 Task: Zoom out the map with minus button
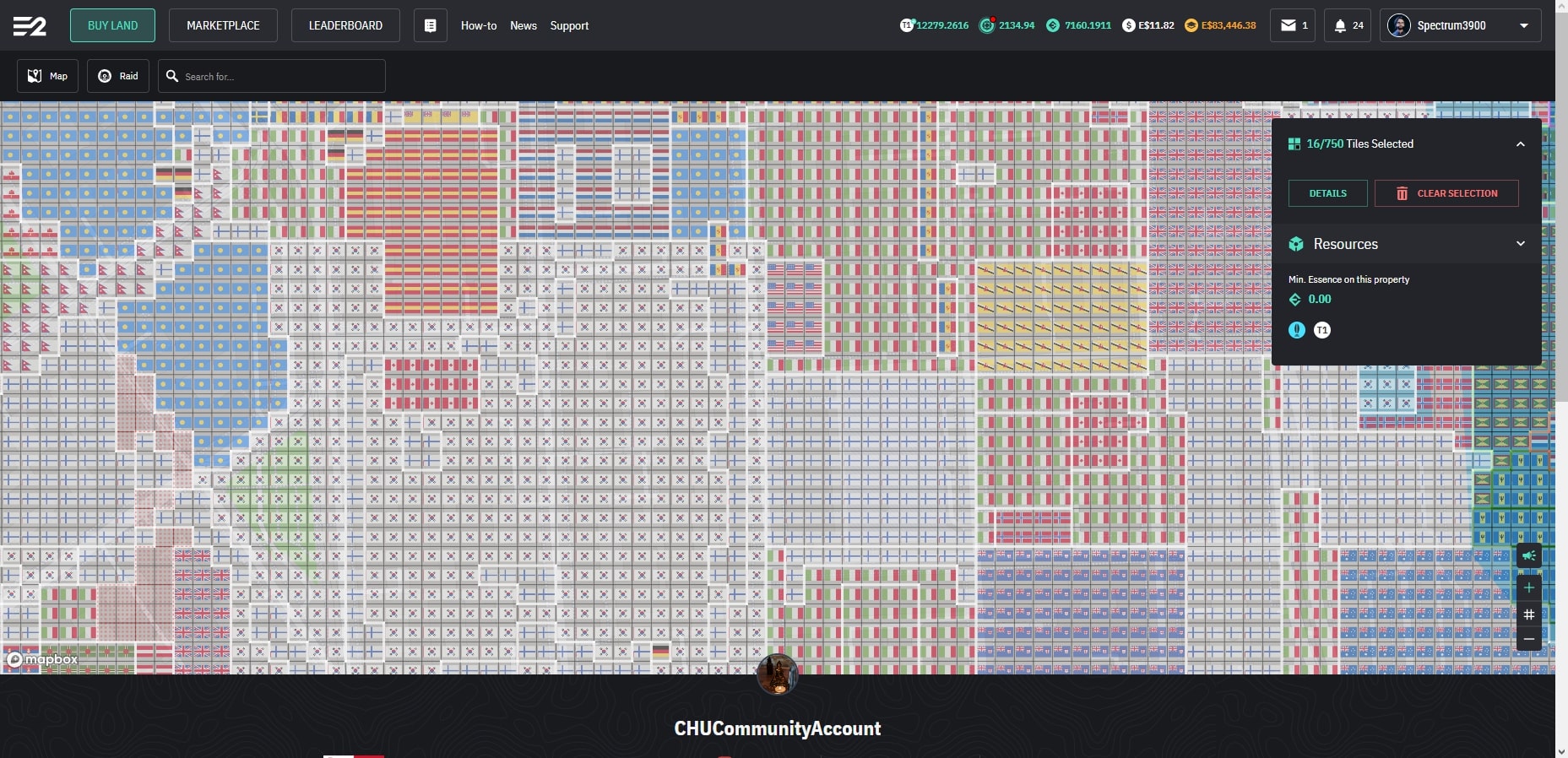click(x=1529, y=639)
